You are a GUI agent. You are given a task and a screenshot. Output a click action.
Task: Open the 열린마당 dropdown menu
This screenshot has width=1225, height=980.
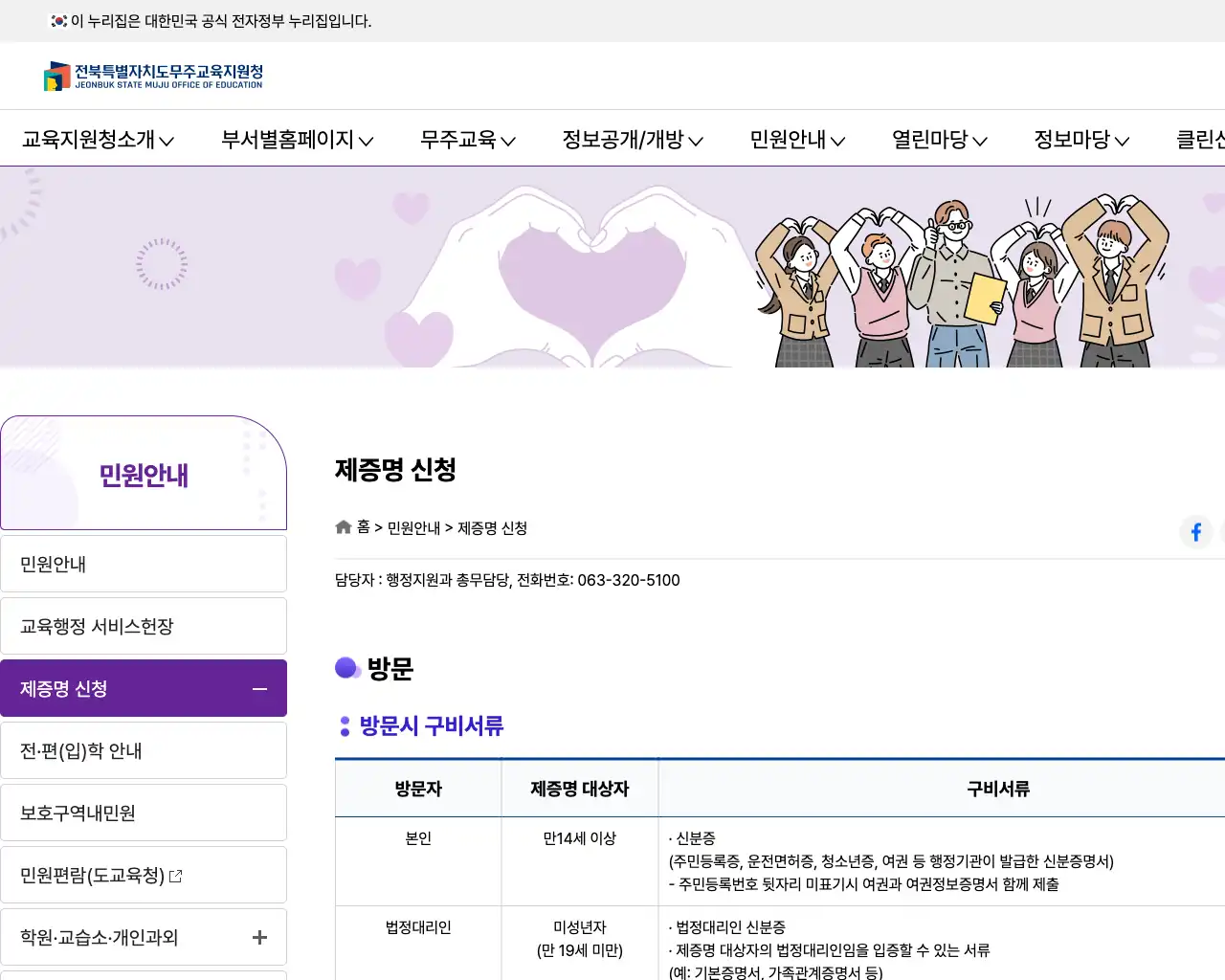coord(940,140)
